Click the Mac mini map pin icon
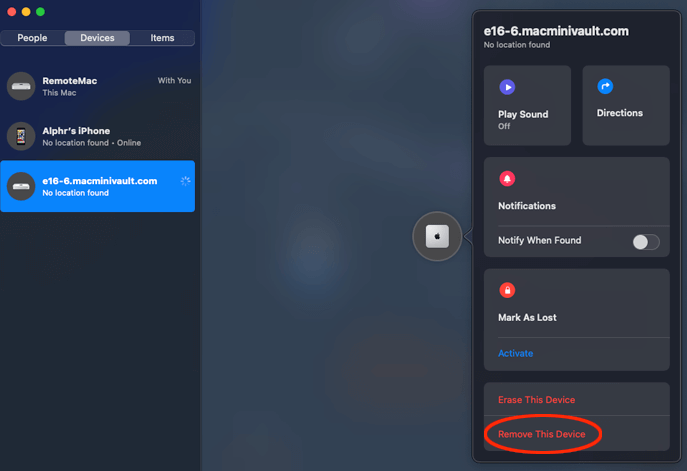This screenshot has width=687, height=471. click(437, 236)
